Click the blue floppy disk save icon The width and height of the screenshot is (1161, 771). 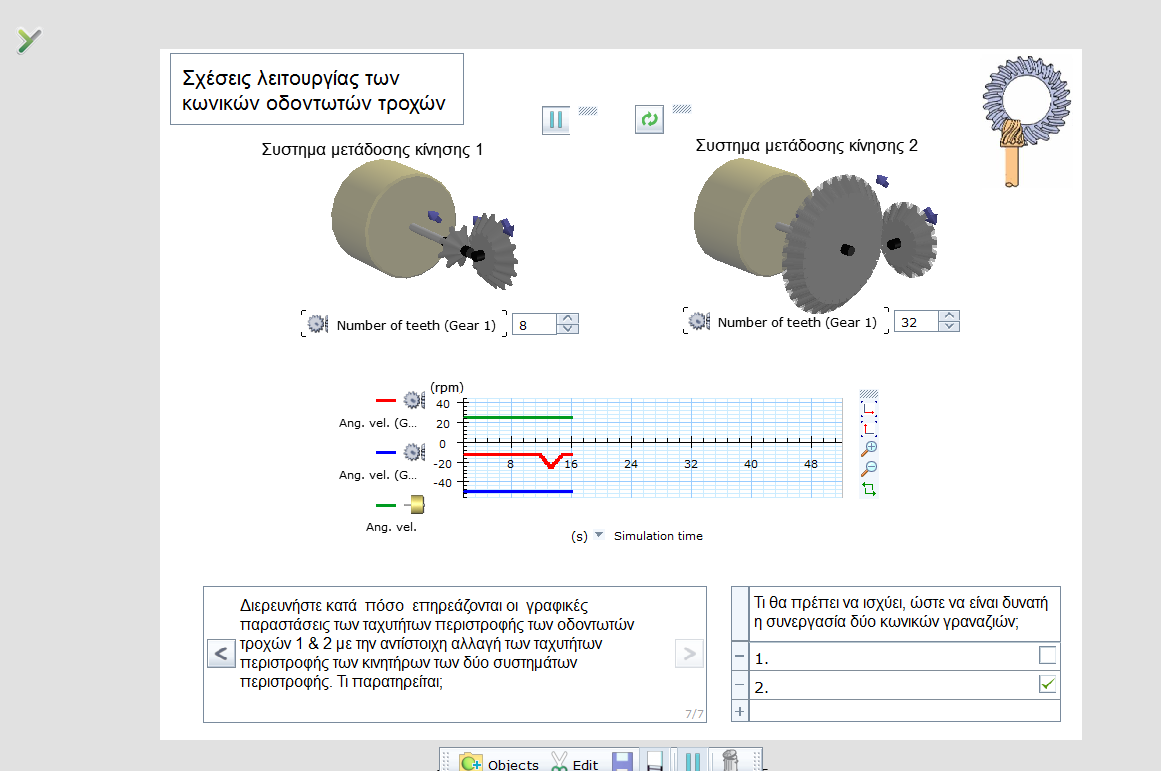pos(623,762)
